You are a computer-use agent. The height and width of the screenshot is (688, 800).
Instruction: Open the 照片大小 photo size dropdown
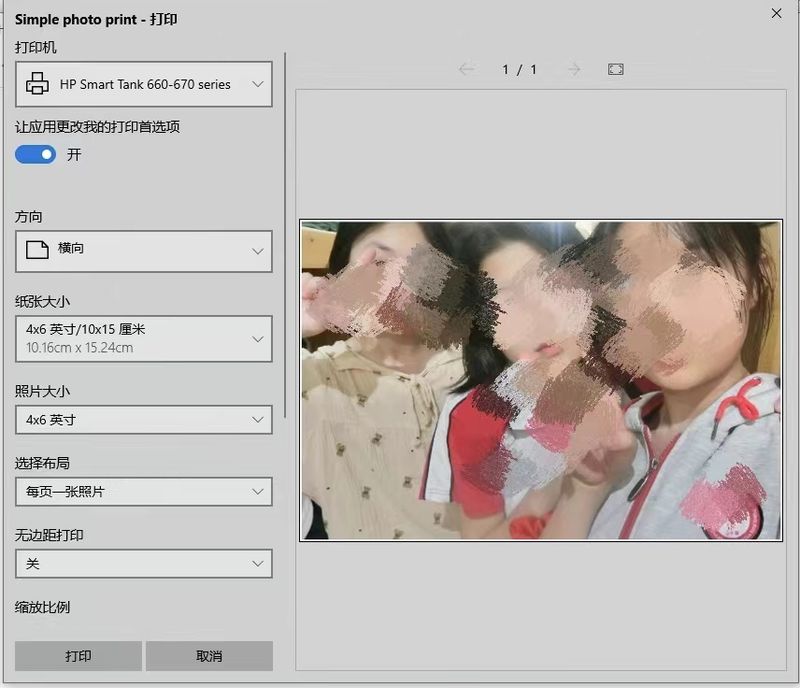click(x=143, y=420)
